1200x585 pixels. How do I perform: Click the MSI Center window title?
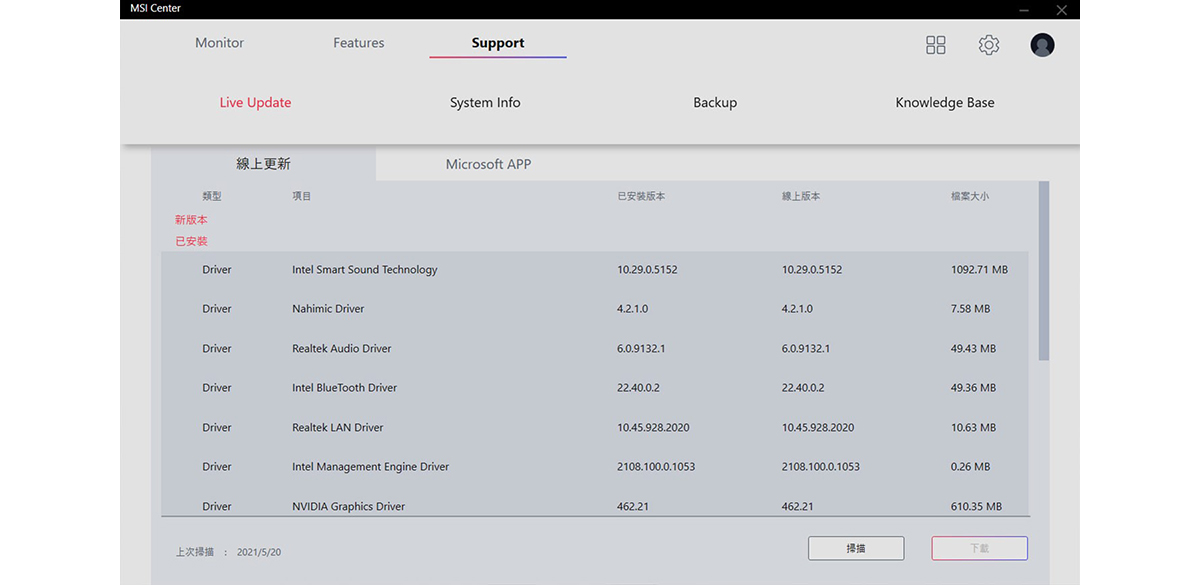pyautogui.click(x=155, y=9)
